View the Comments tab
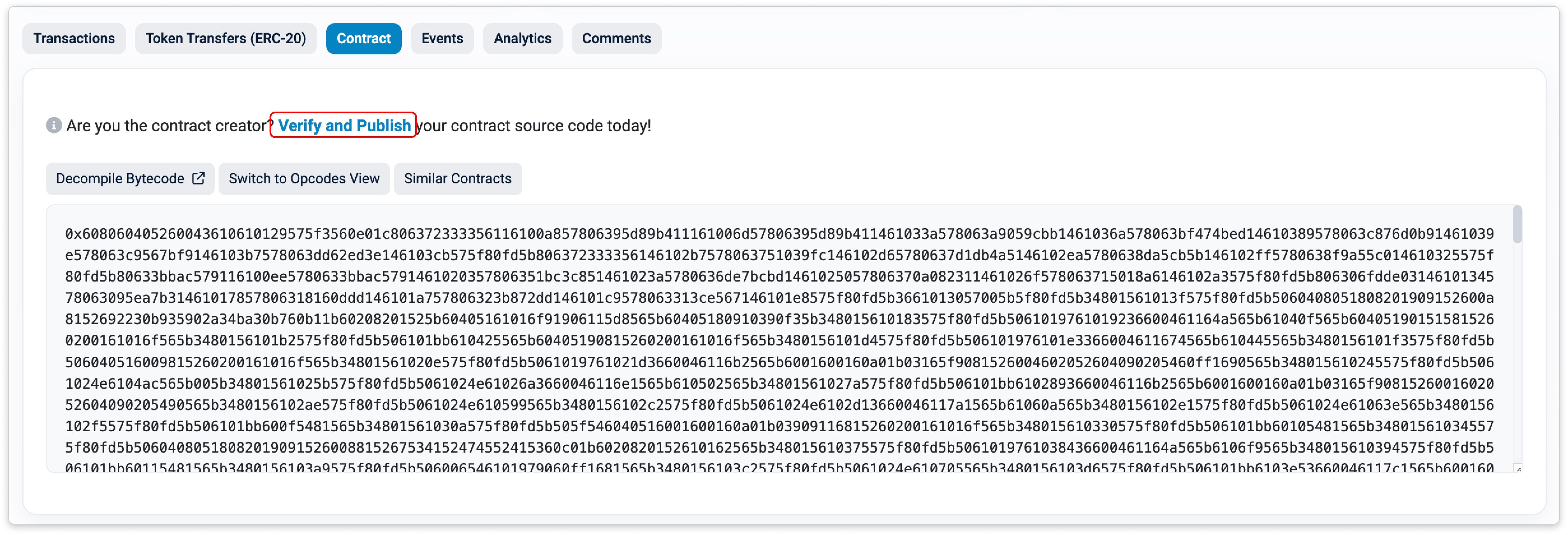This screenshot has width=1568, height=535. pyautogui.click(x=616, y=38)
